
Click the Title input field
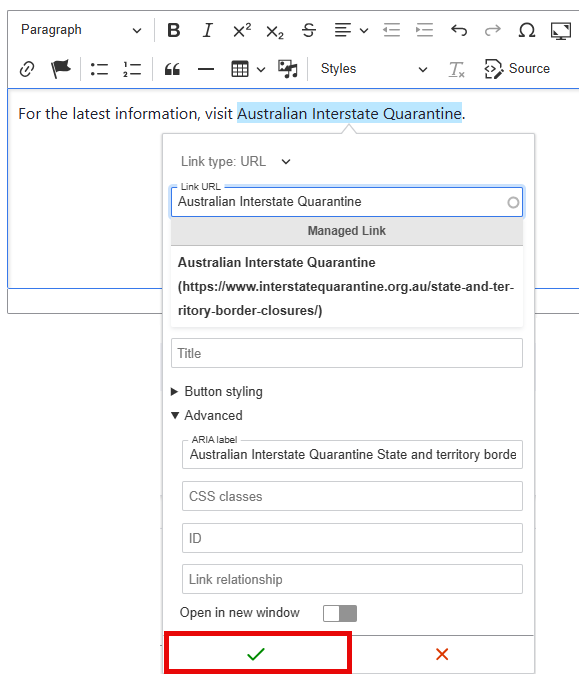click(x=347, y=353)
